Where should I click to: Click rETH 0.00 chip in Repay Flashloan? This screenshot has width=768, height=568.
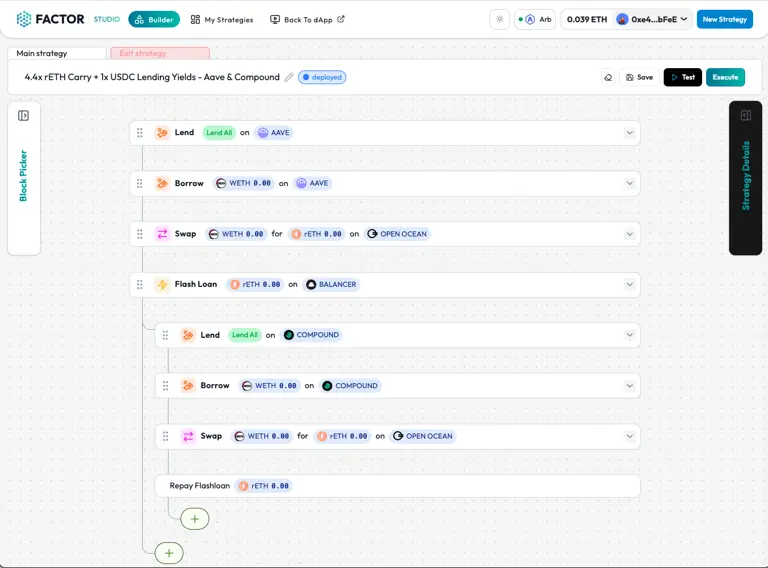(x=264, y=486)
